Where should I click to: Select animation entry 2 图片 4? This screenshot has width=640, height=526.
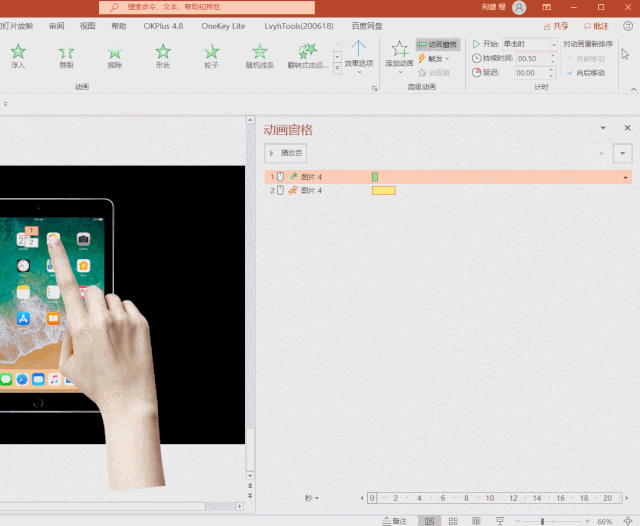[x=448, y=191]
